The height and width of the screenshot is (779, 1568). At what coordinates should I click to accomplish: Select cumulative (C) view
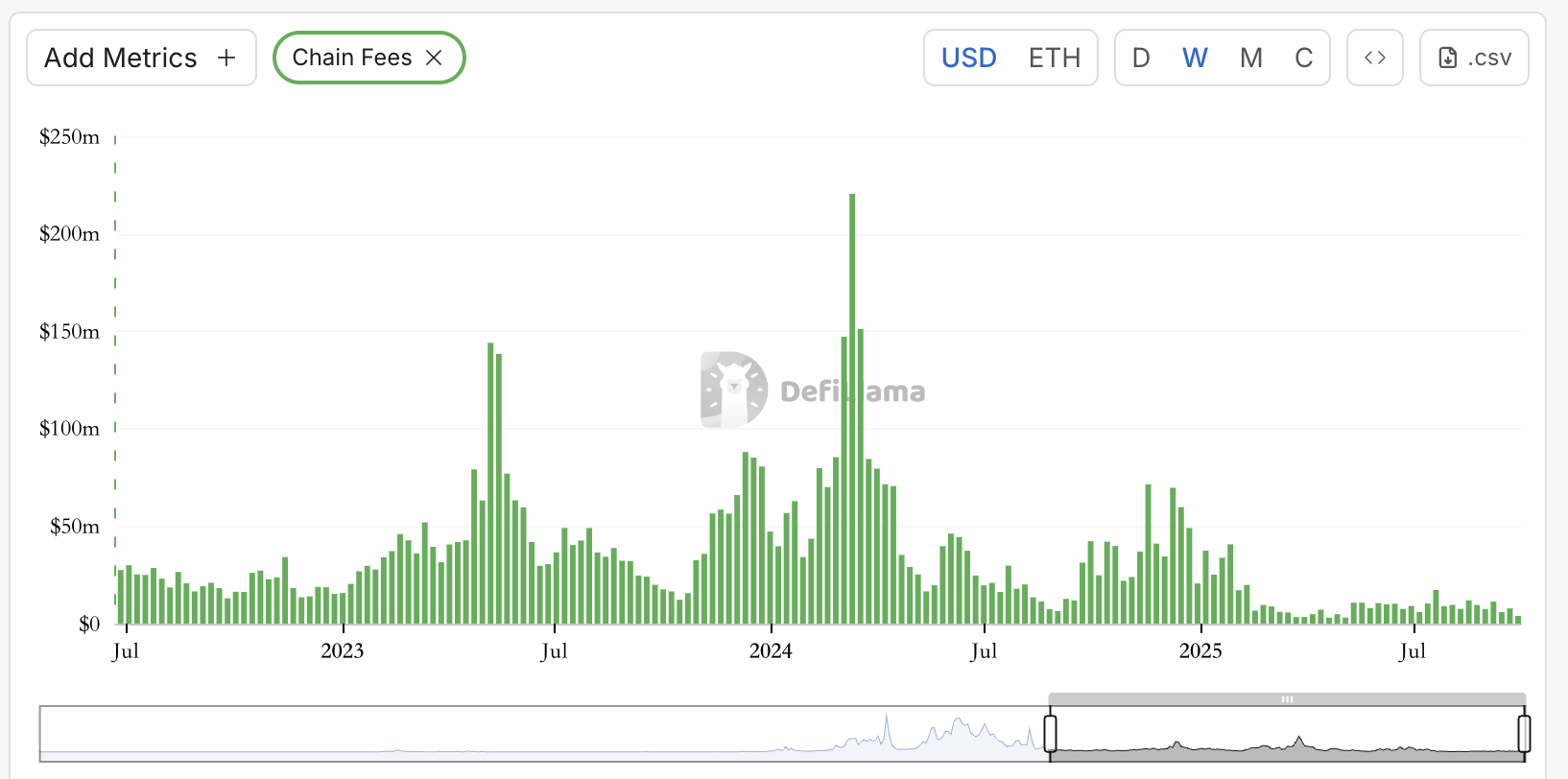click(1303, 59)
